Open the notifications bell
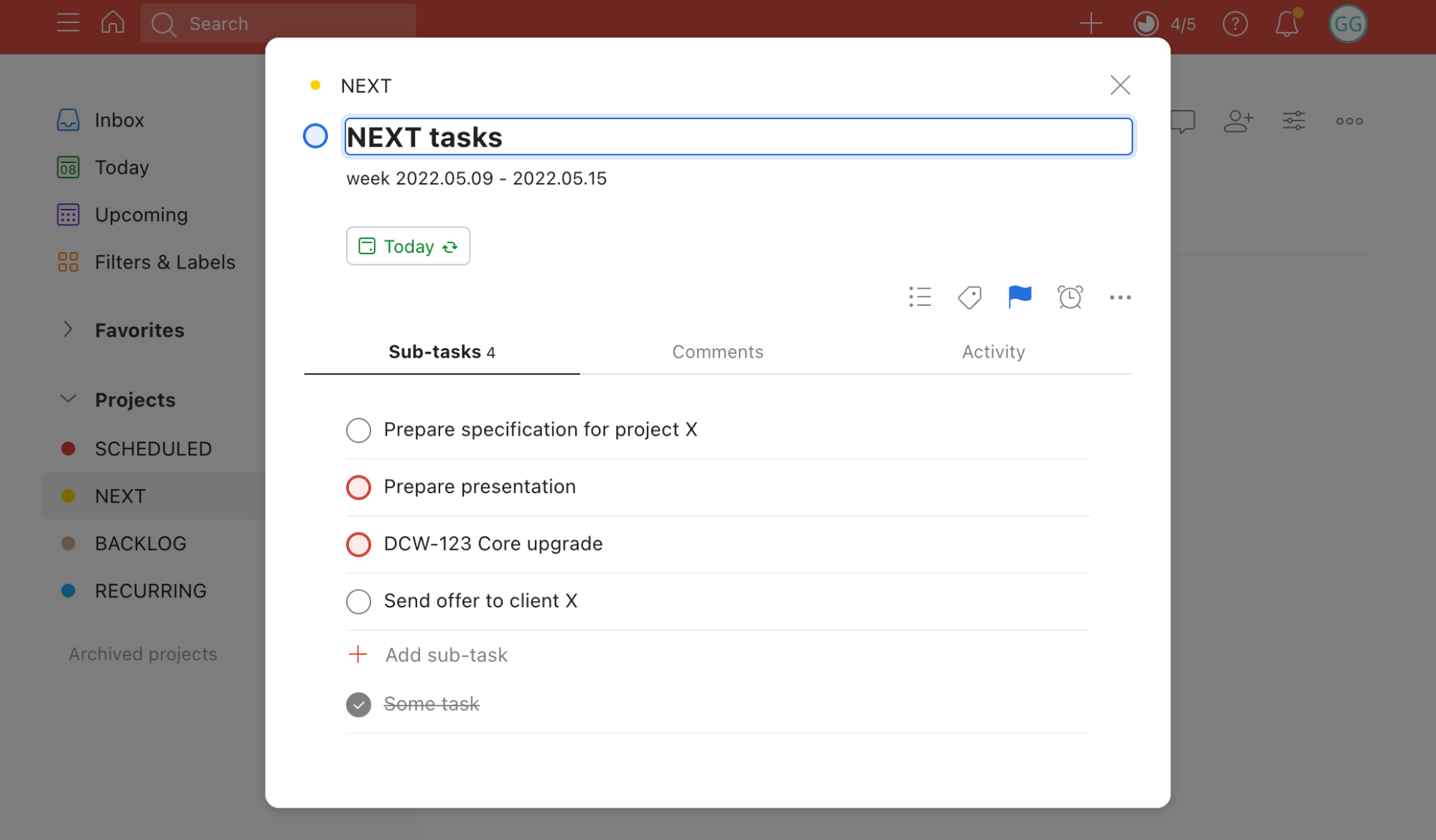 point(1287,23)
